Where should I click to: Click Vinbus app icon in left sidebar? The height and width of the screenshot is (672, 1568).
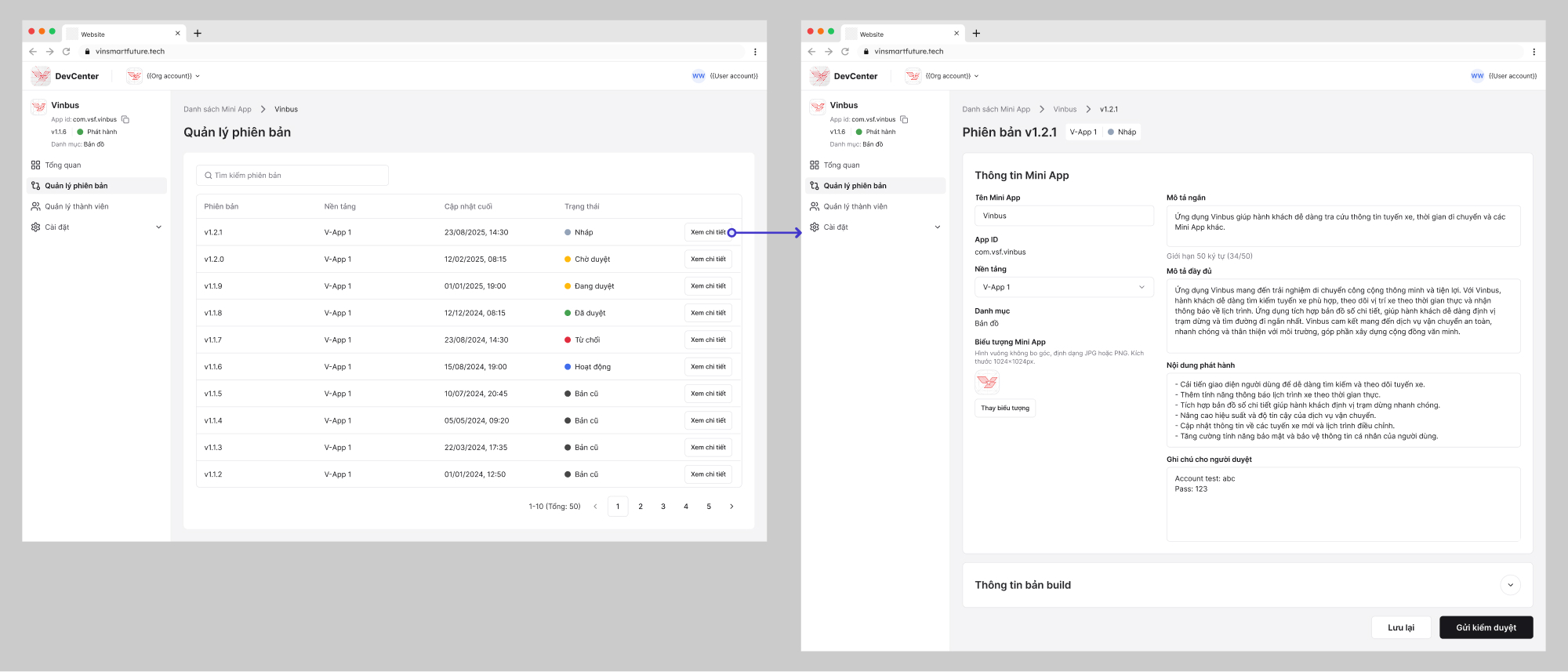point(39,107)
